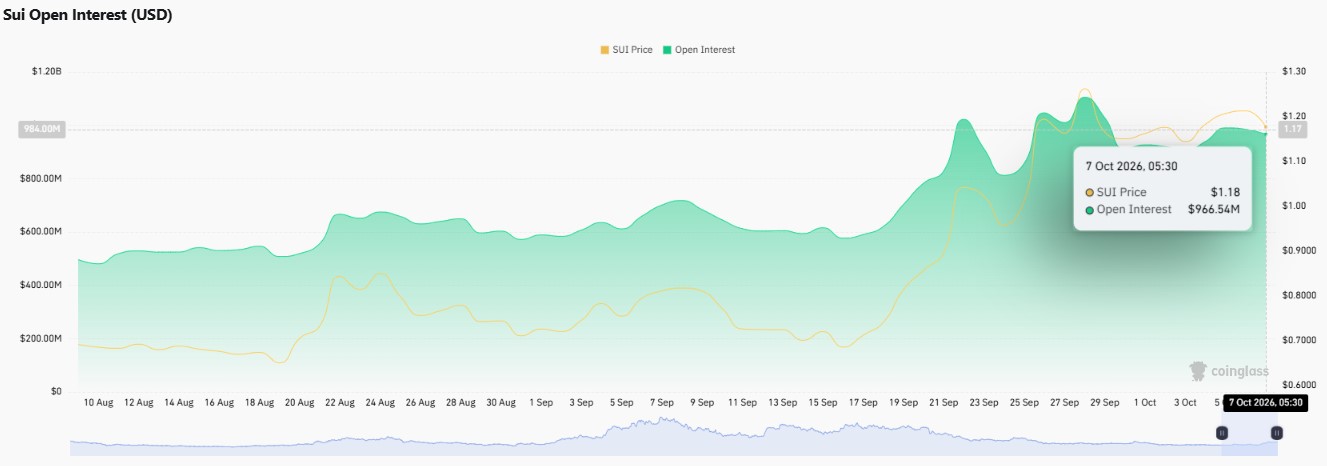Click the yellow SUI Price legend swatch
The image size is (1327, 466).
tap(603, 49)
